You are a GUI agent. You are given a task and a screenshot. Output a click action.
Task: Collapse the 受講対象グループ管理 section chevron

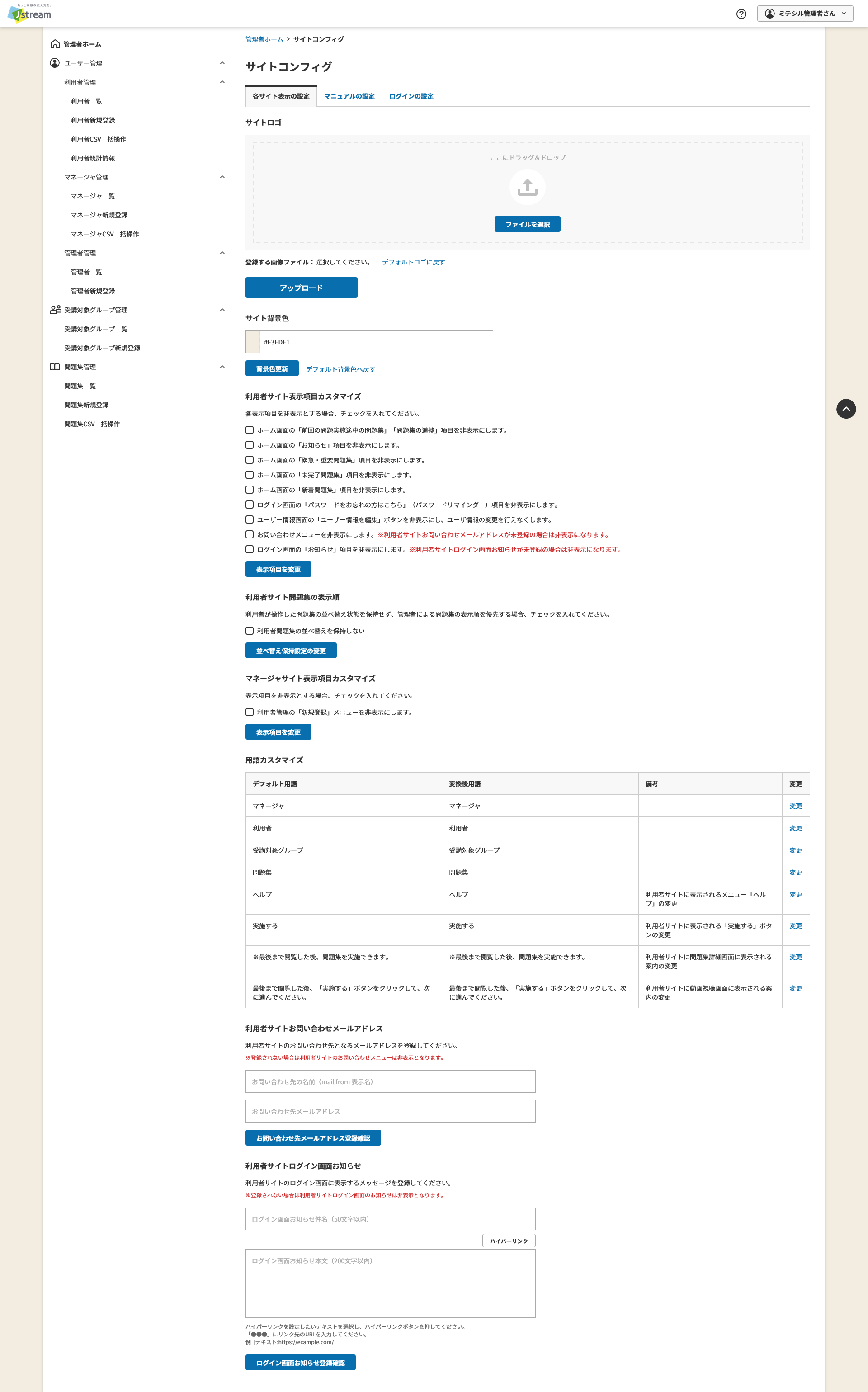tap(222, 310)
